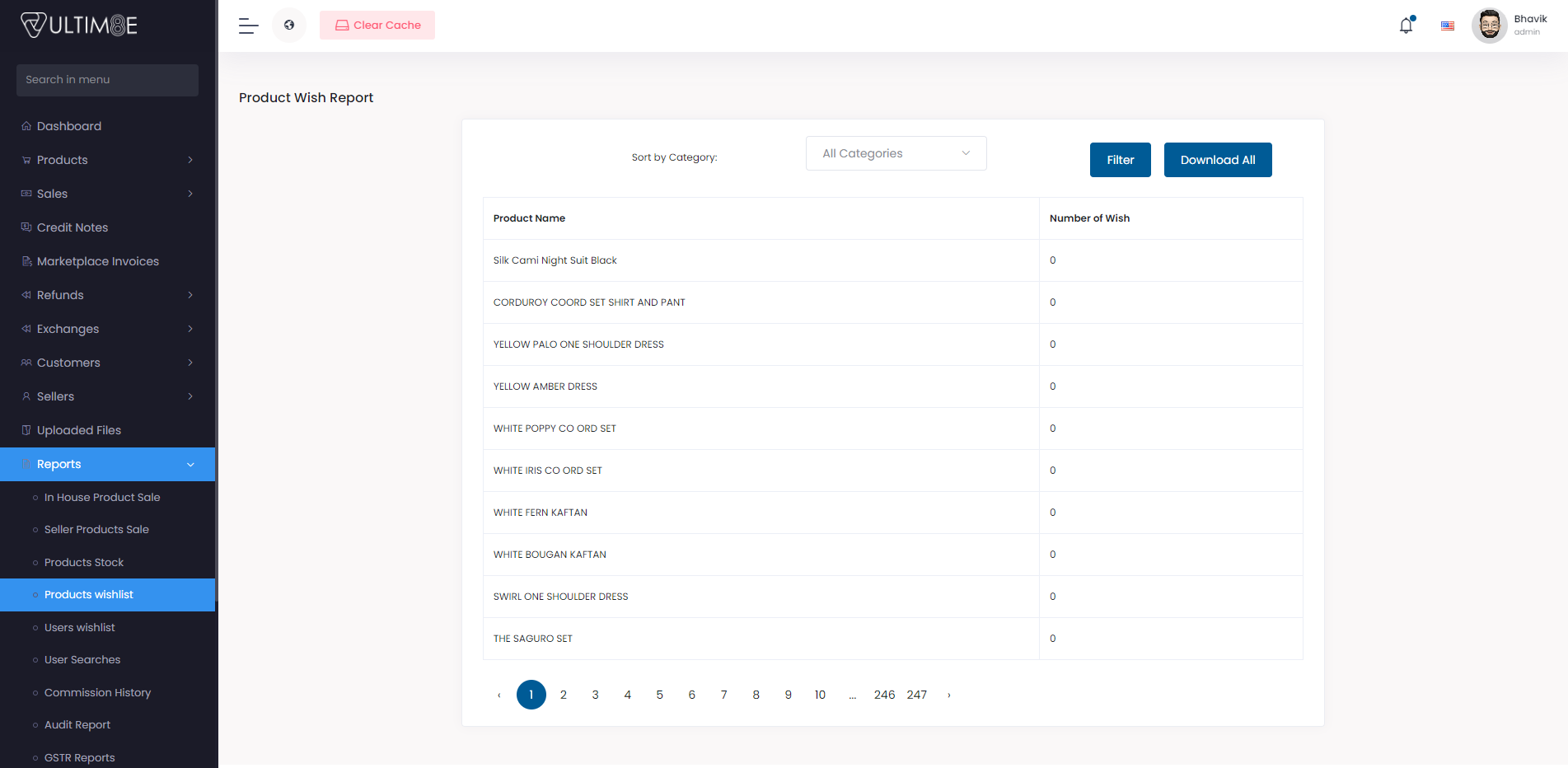This screenshot has height=768, width=1568.
Task: Open the notifications bell icon
Action: 1406,26
